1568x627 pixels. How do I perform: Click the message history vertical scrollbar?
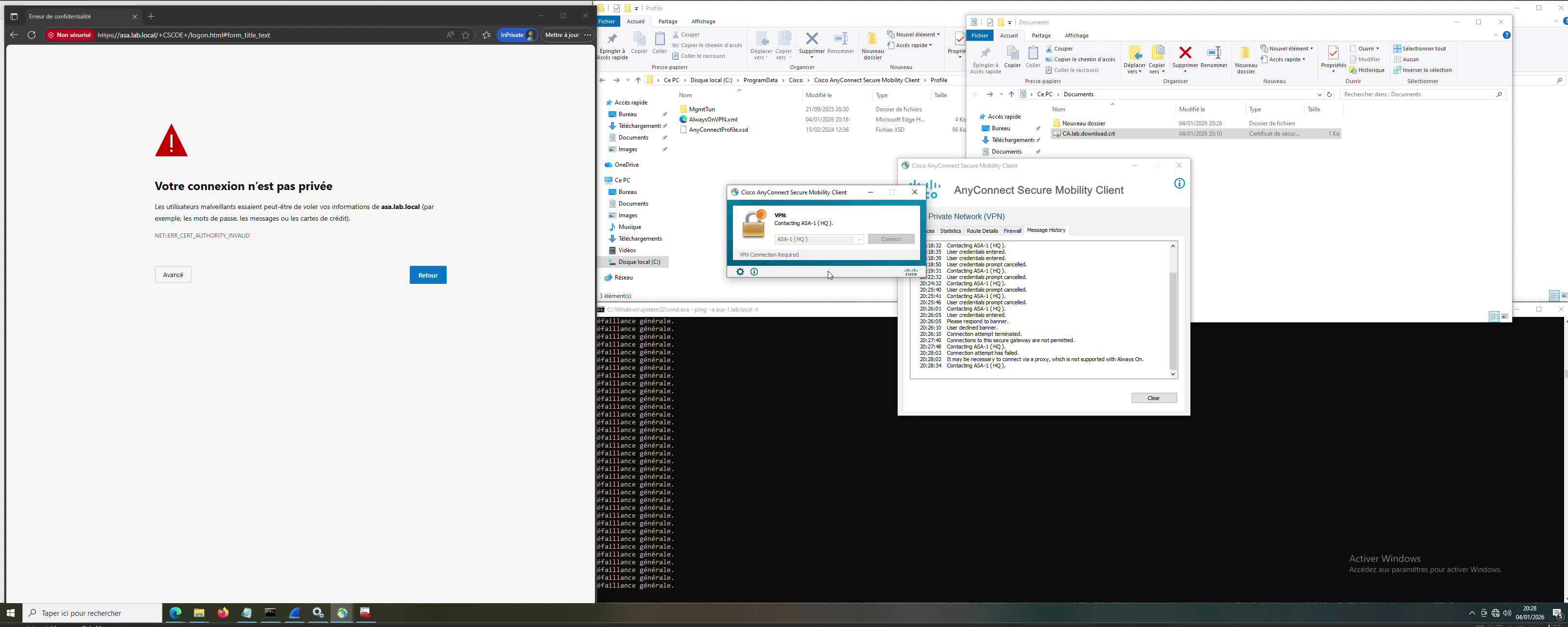pyautogui.click(x=1173, y=309)
